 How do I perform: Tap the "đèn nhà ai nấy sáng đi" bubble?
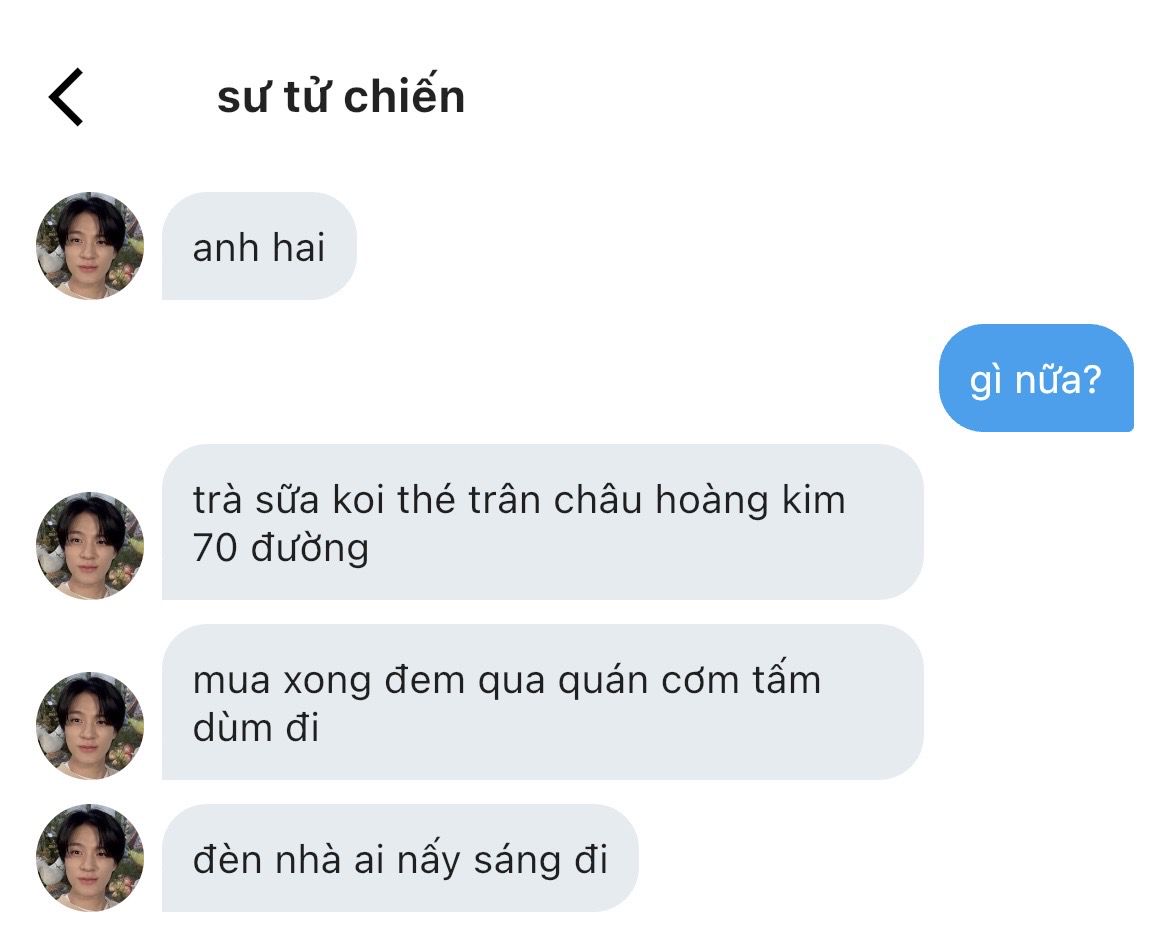click(400, 858)
